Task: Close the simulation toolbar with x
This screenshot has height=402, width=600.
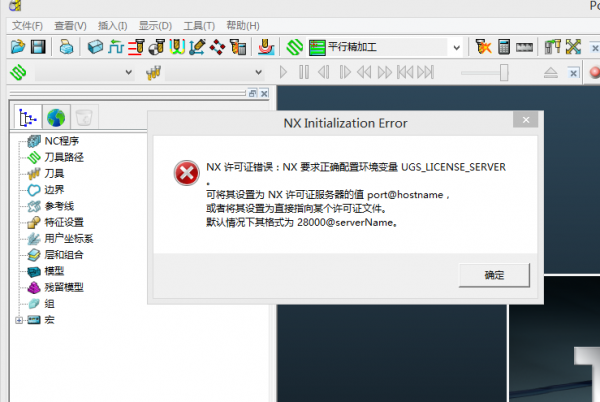Action: 573,73
